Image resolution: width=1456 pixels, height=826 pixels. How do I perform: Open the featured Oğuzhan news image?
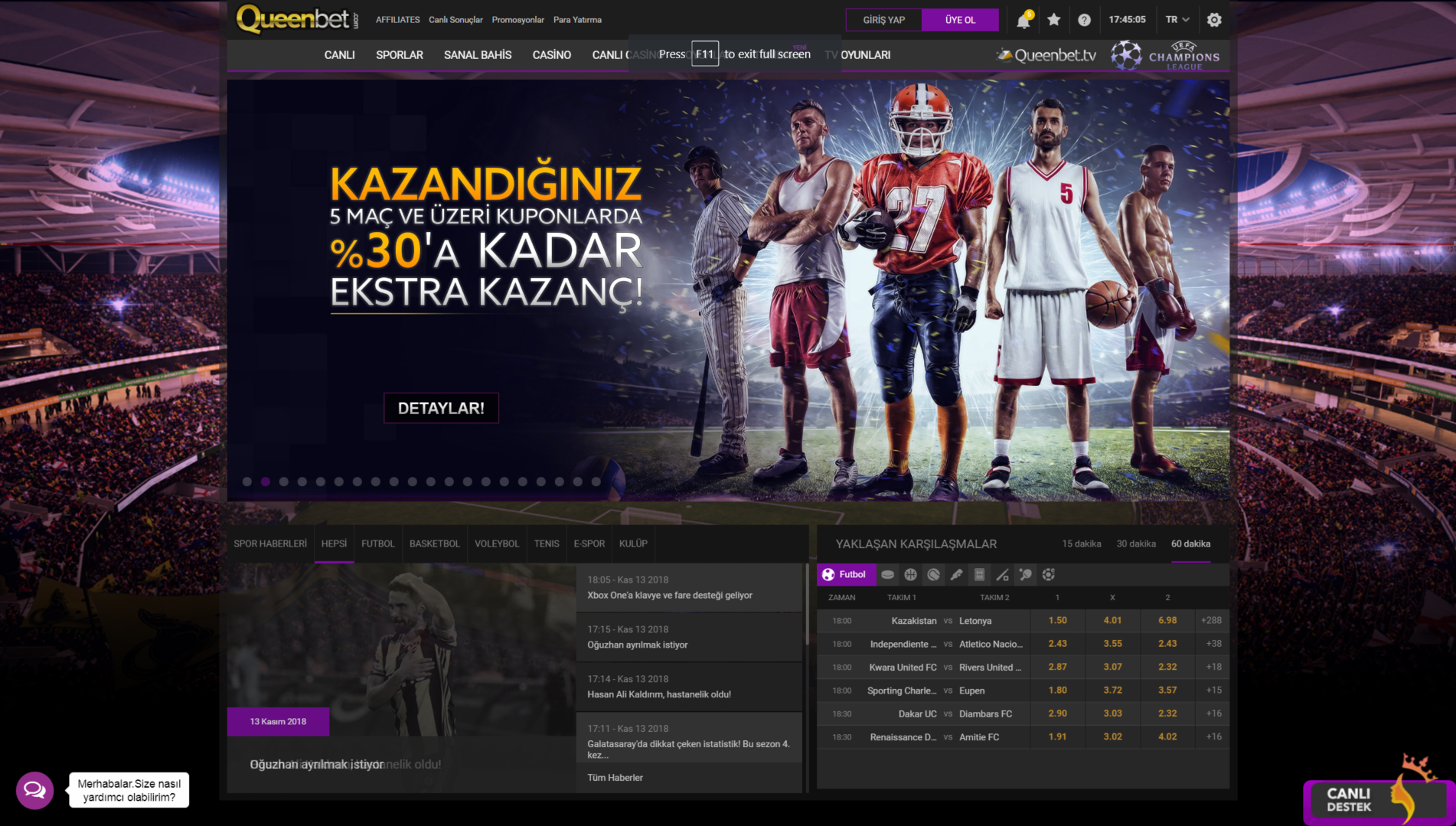[401, 651]
